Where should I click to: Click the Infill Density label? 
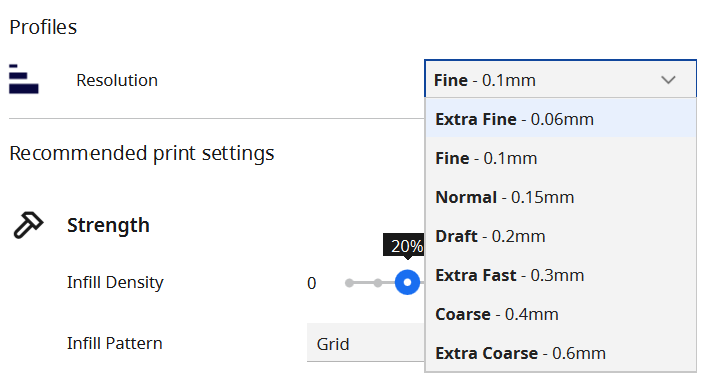point(115,282)
